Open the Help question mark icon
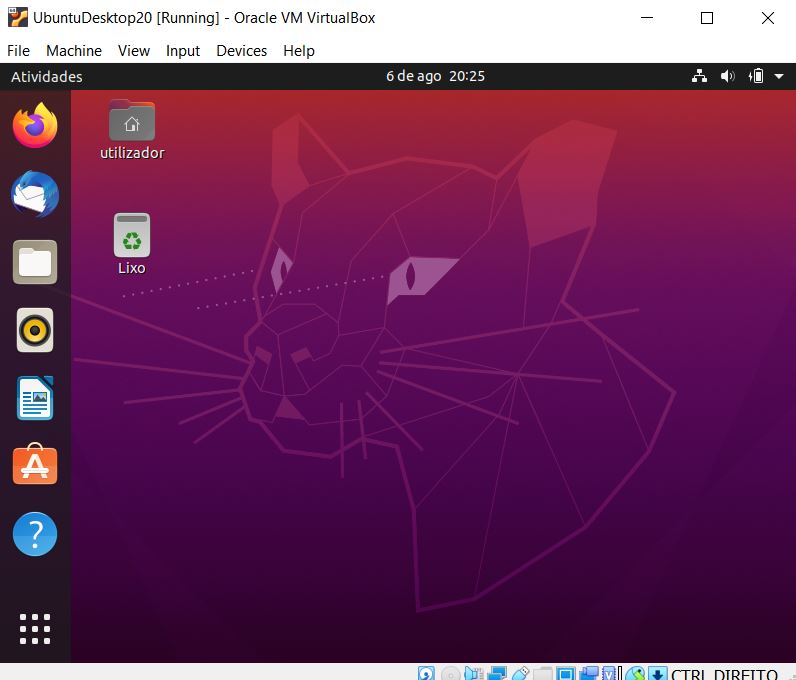This screenshot has width=796, height=680. click(35, 534)
